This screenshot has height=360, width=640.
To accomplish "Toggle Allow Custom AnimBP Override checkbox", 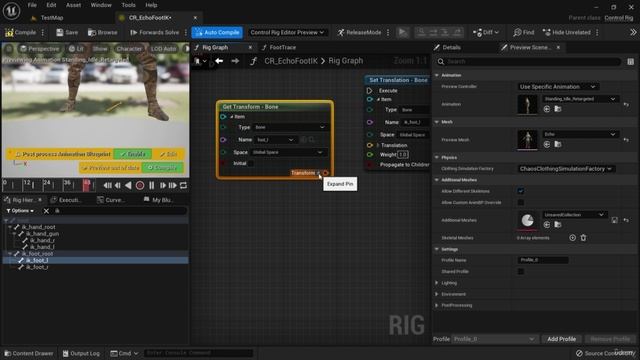I will 520,202.
